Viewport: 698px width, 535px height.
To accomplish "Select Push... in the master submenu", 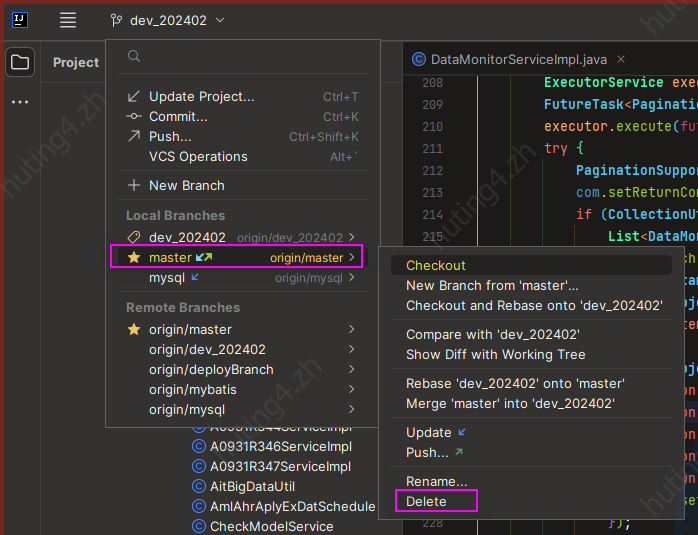I will (x=531, y=452).
